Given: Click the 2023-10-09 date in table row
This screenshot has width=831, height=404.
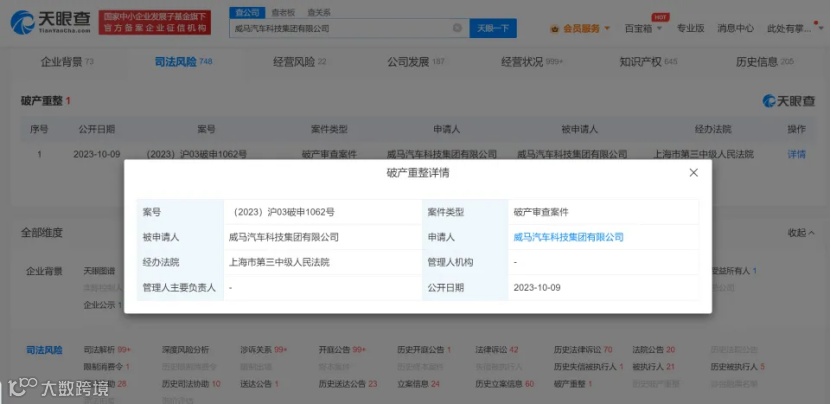Looking at the screenshot, I should coord(96,154).
